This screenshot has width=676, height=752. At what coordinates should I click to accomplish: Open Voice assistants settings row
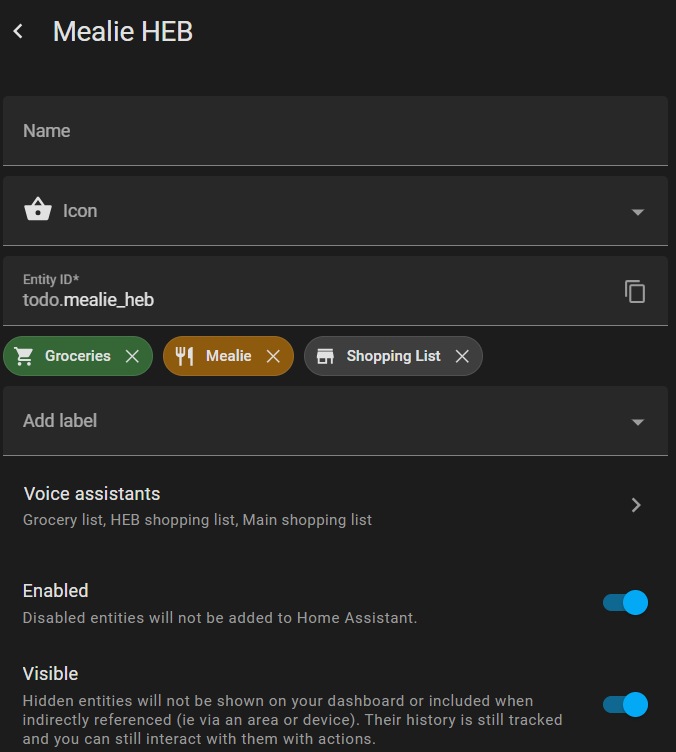335,506
